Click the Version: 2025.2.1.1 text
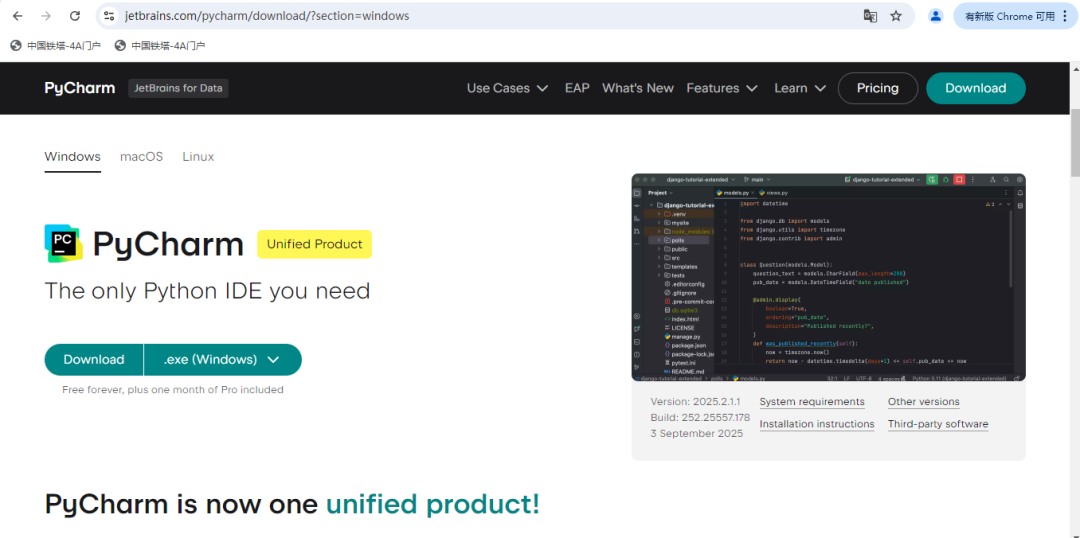The height and width of the screenshot is (538, 1080). click(x=695, y=402)
